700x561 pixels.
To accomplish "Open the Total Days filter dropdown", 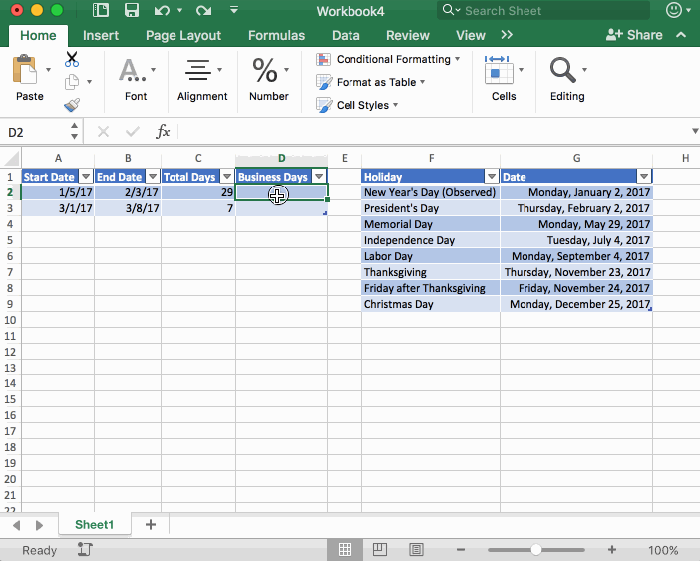I will [227, 177].
